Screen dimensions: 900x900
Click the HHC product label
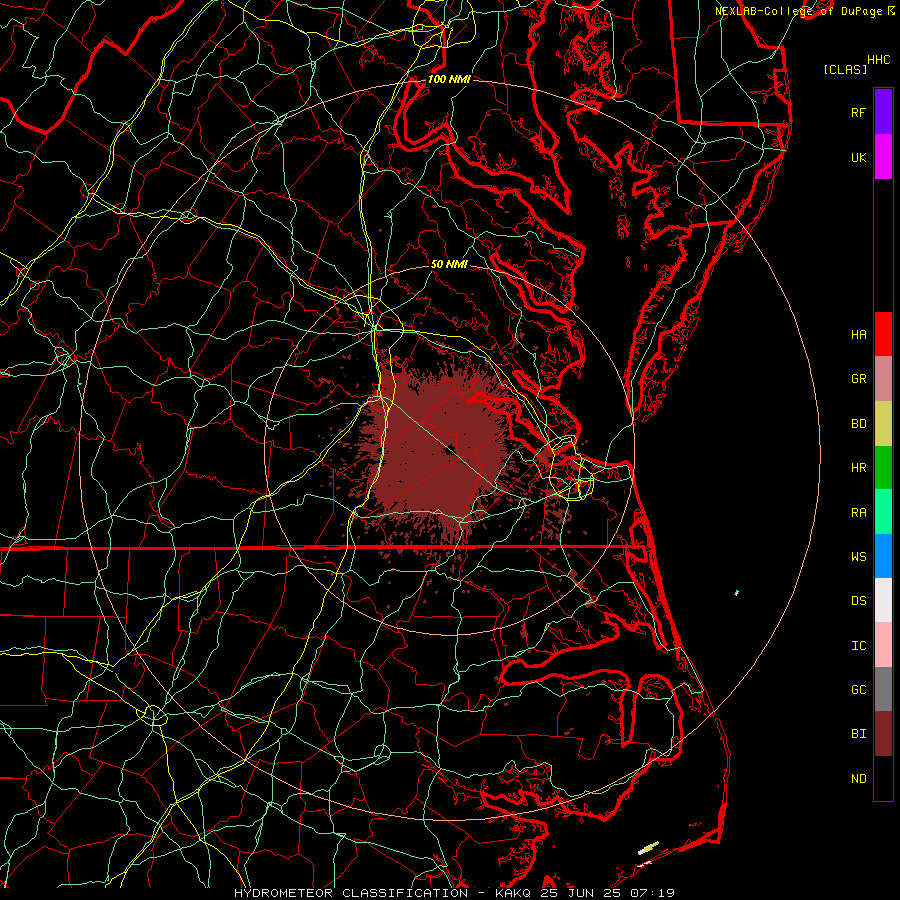pos(878,60)
